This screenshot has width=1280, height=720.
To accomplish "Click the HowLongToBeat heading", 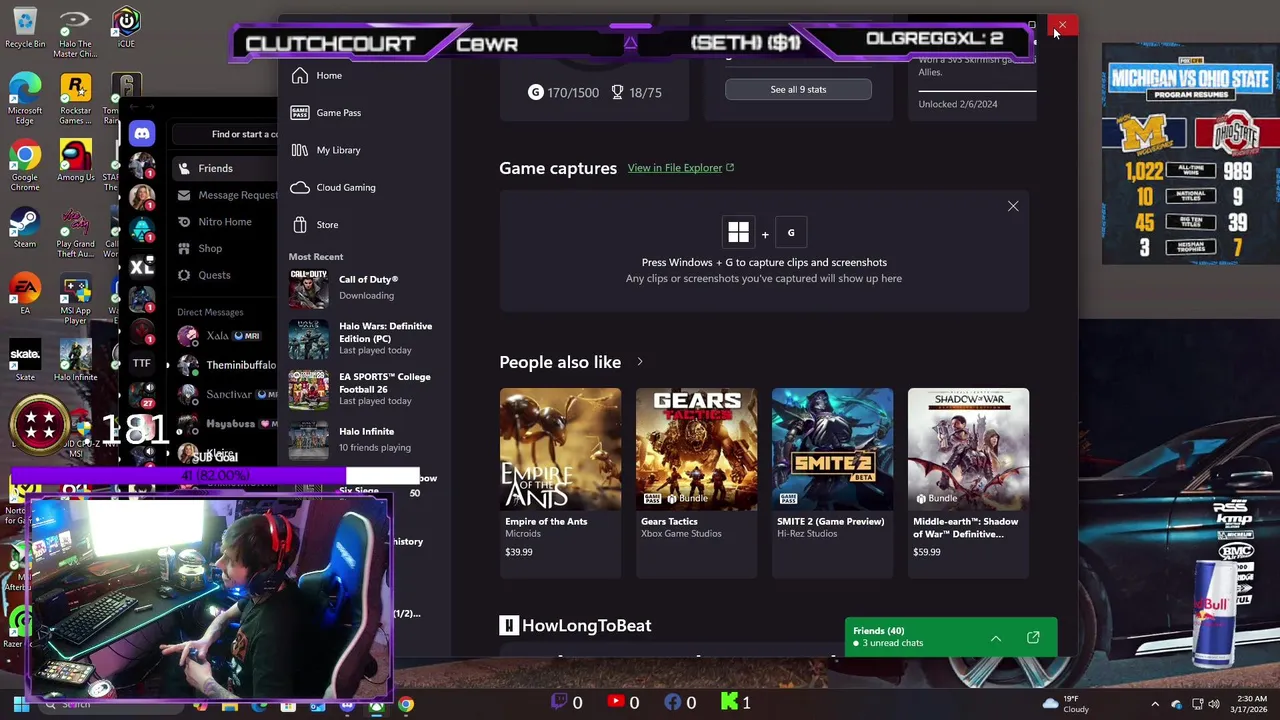I will tap(576, 626).
